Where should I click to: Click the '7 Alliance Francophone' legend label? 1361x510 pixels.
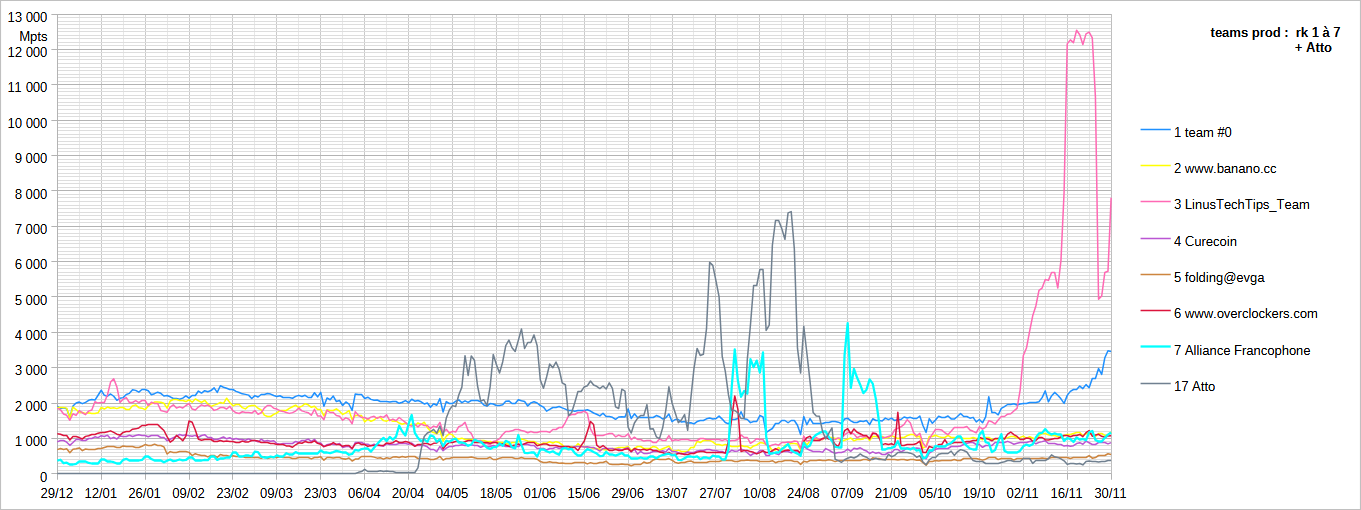(1241, 350)
